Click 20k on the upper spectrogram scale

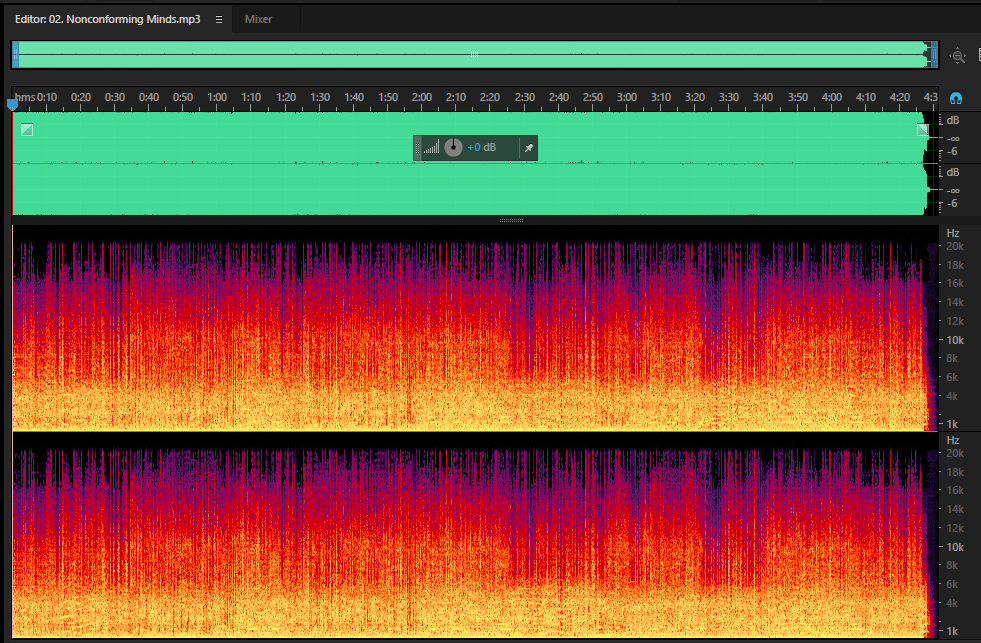(955, 246)
